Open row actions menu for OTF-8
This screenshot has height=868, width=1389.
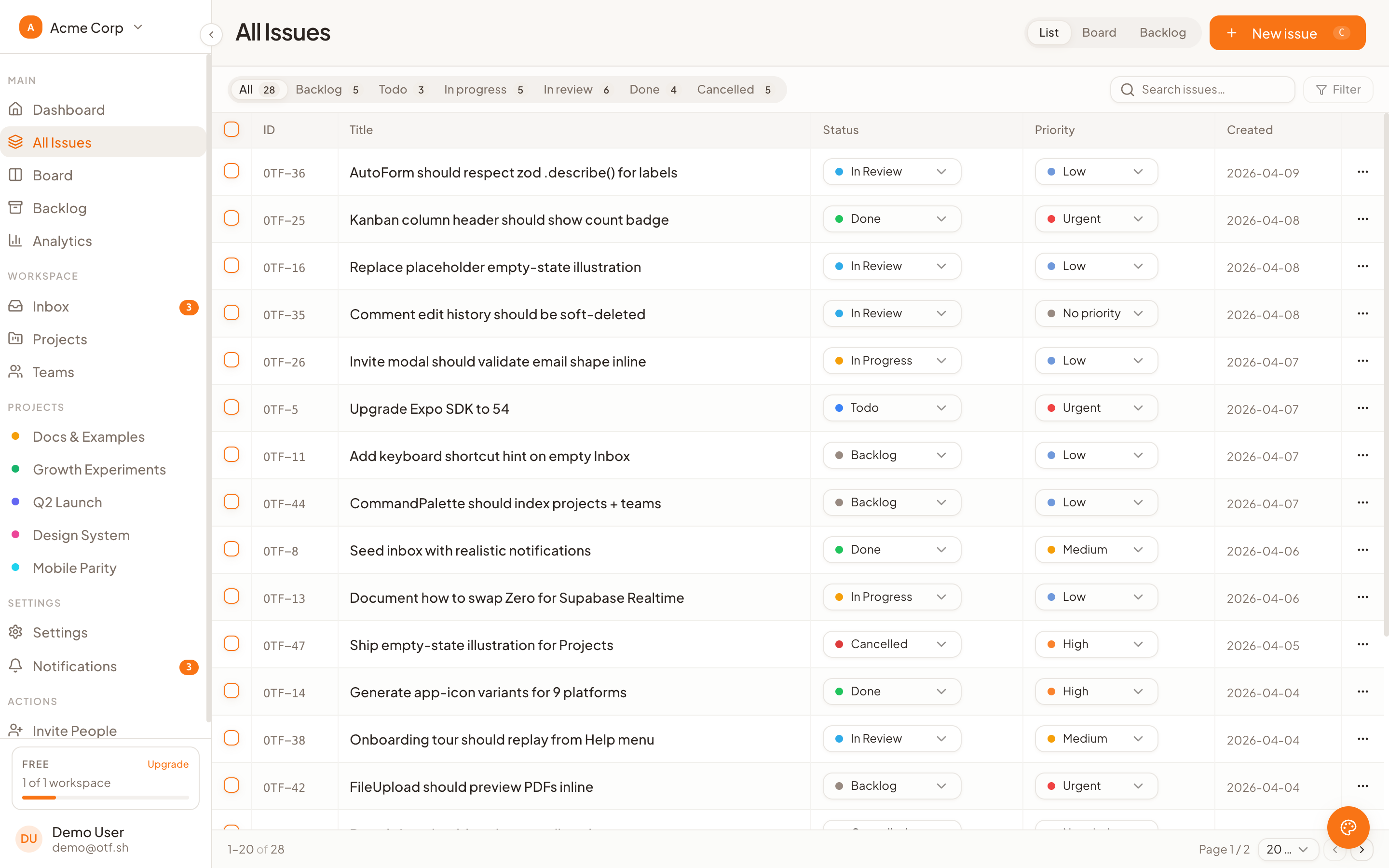tap(1362, 549)
